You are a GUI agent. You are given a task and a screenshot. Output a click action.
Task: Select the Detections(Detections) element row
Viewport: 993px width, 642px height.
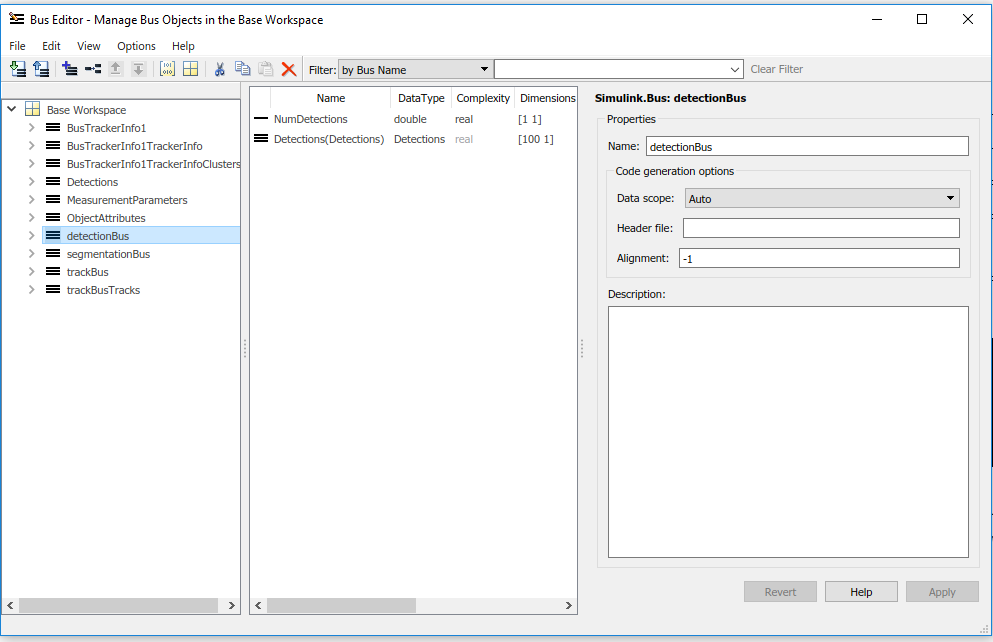(413, 139)
